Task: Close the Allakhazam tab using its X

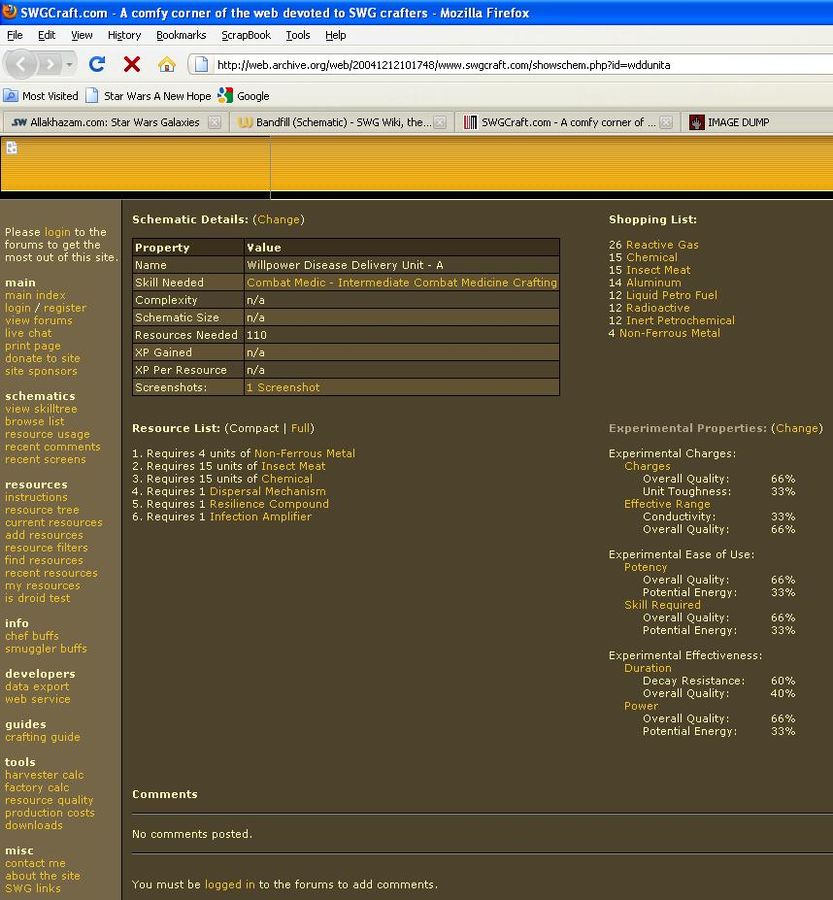Action: point(214,122)
